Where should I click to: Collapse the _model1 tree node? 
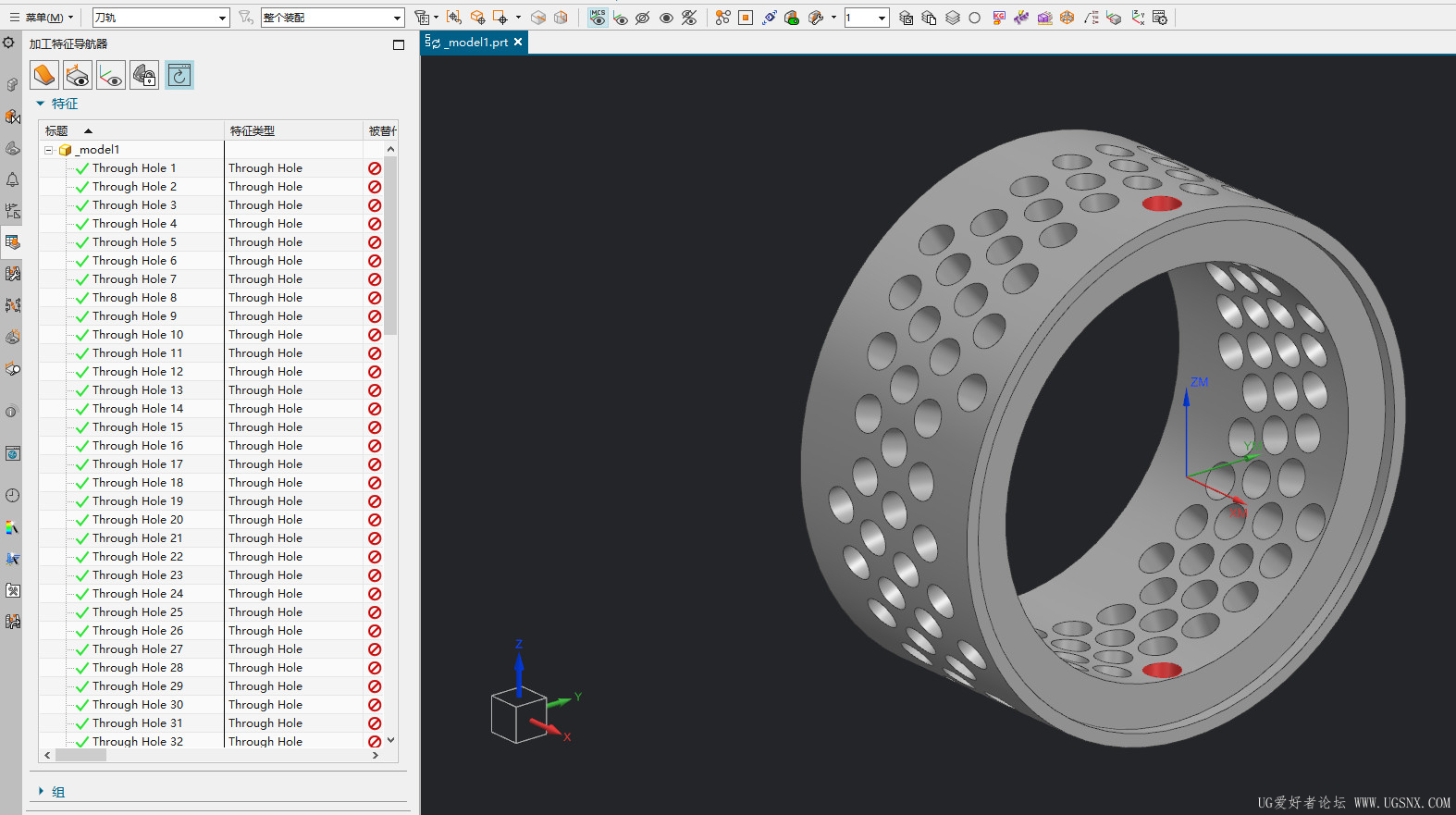coord(49,150)
